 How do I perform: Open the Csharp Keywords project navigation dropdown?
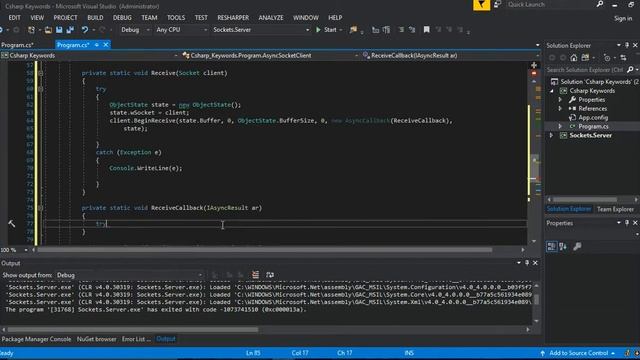(90, 56)
